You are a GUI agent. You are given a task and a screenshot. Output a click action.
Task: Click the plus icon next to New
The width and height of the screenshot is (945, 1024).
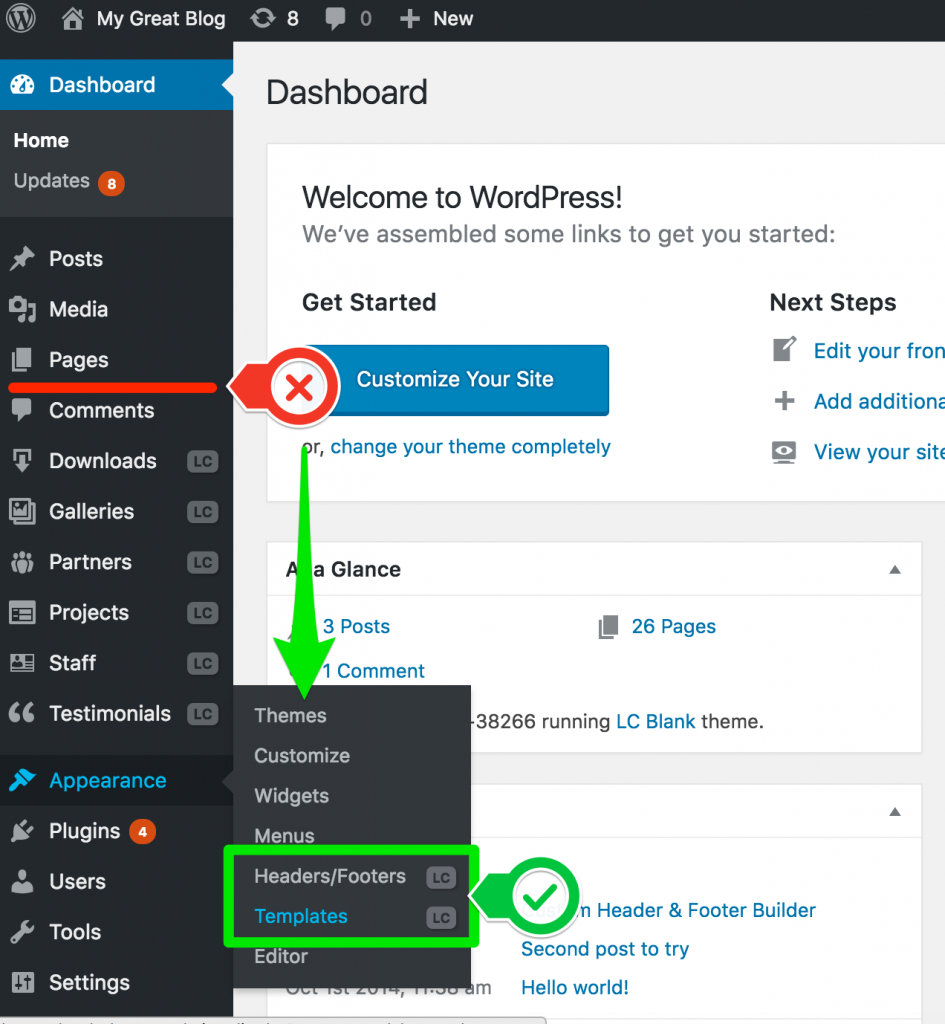409,18
